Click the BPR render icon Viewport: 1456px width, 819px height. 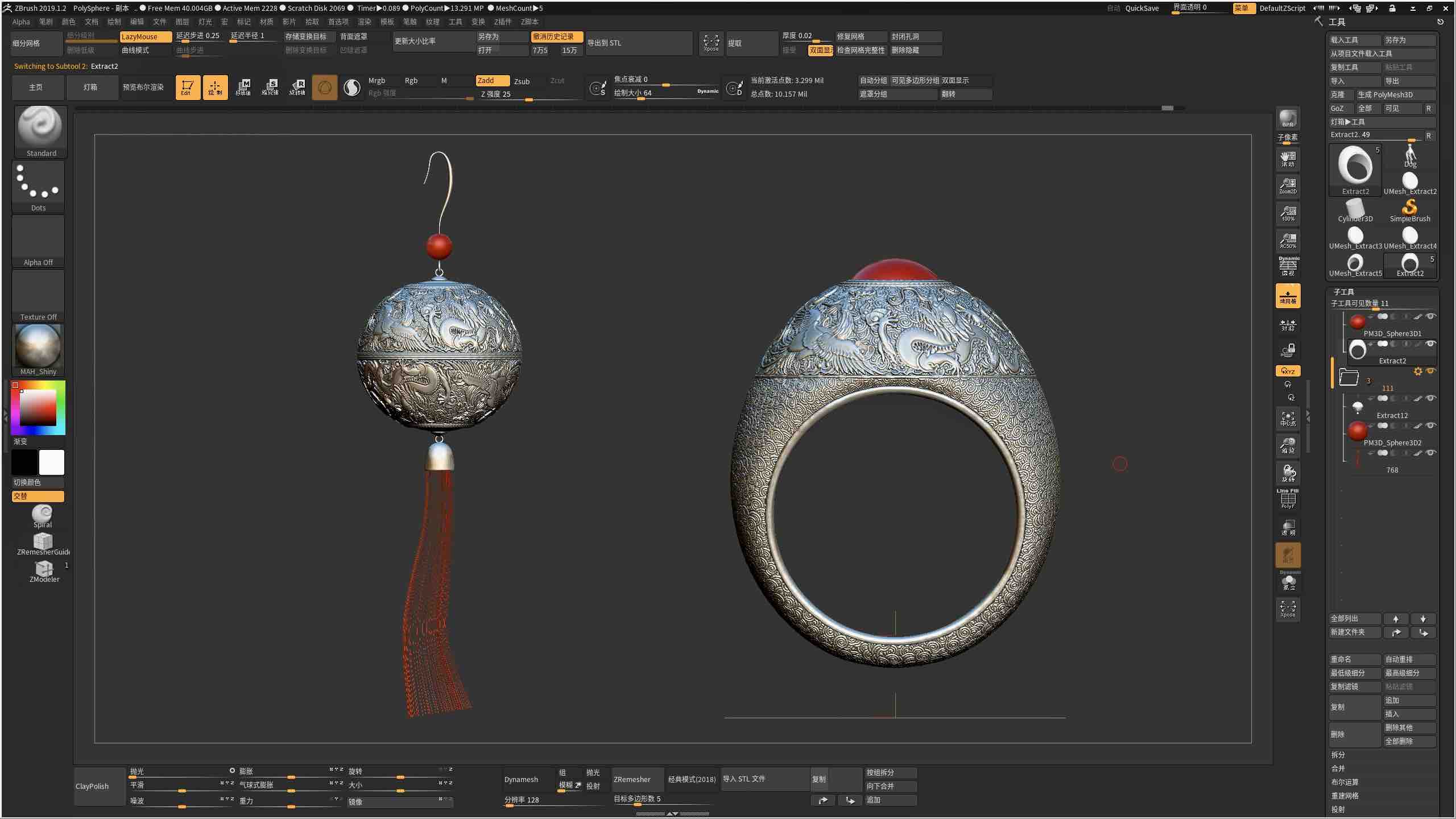pyautogui.click(x=1288, y=119)
